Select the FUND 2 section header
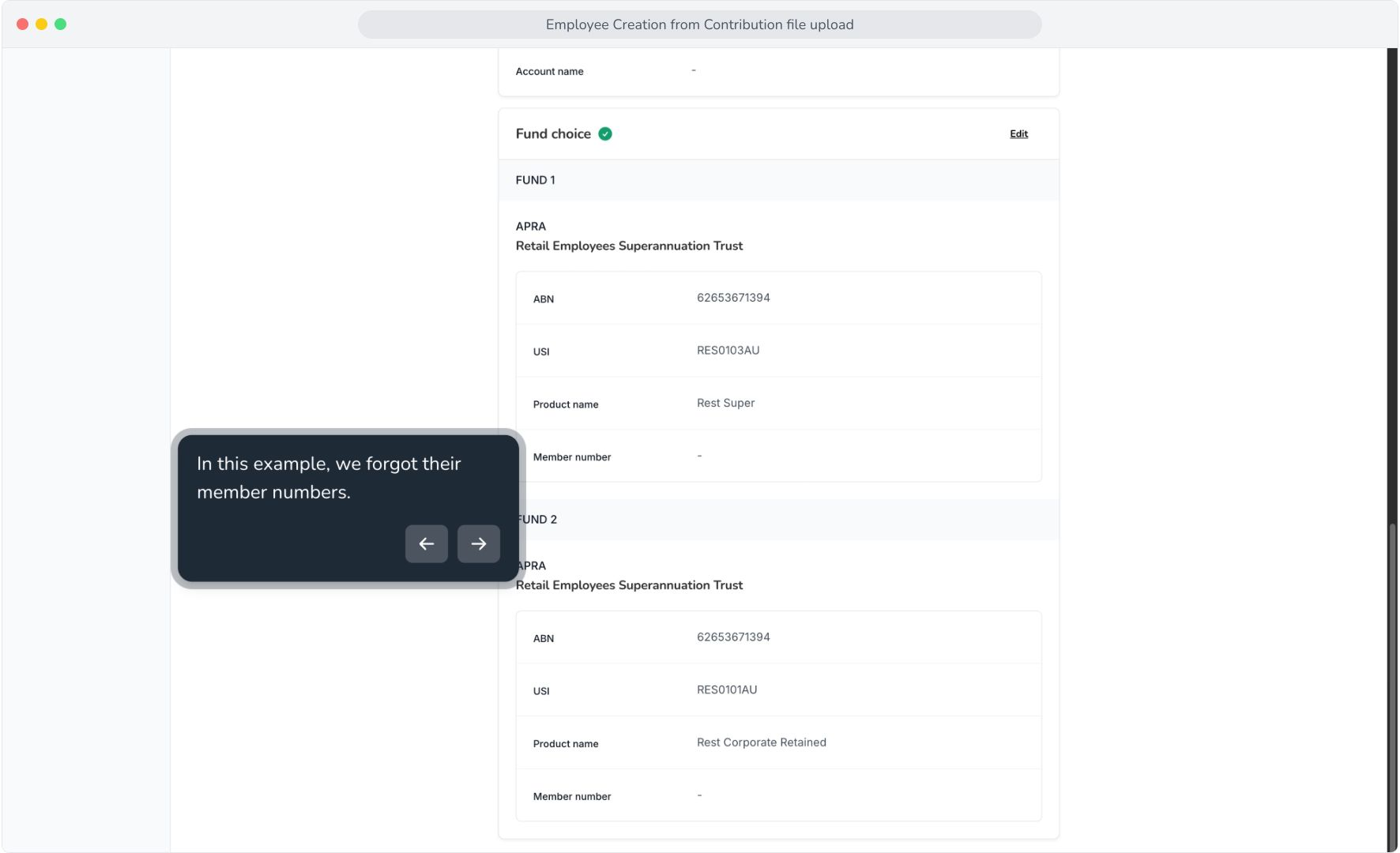Image resolution: width=1400 pixels, height=853 pixels. pyautogui.click(x=778, y=520)
